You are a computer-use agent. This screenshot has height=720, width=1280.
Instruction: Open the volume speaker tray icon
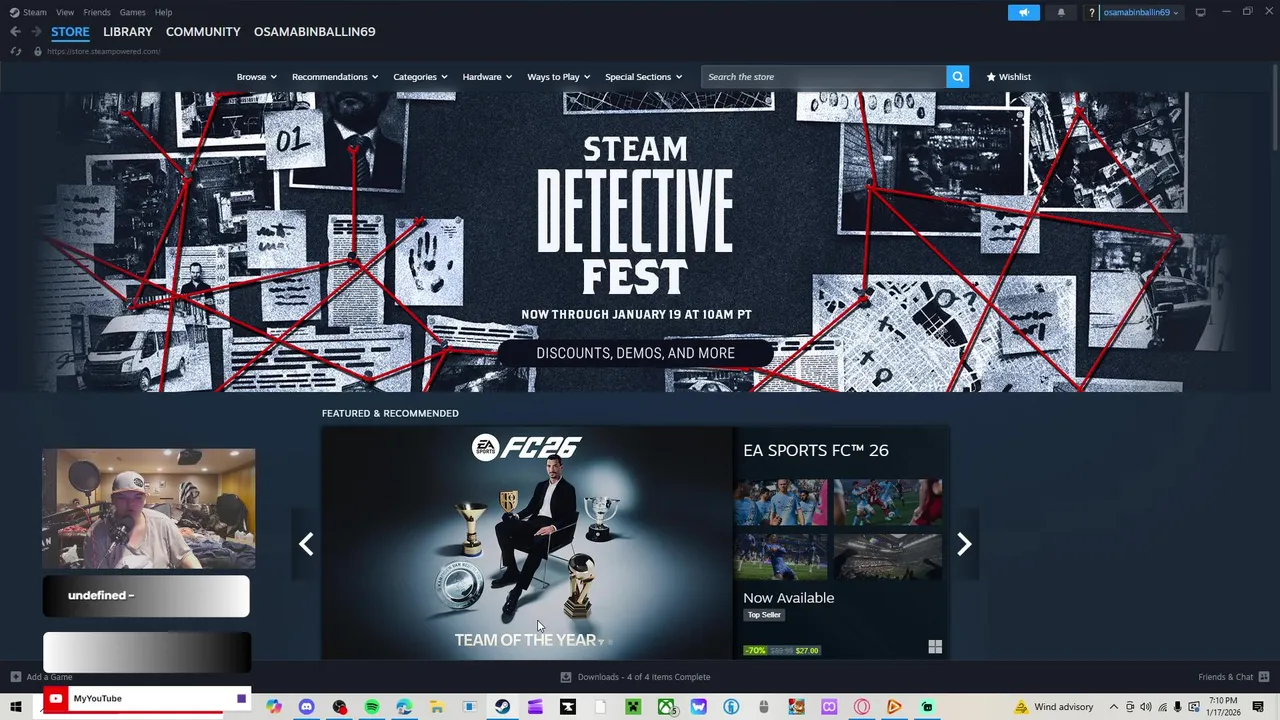(x=1146, y=707)
